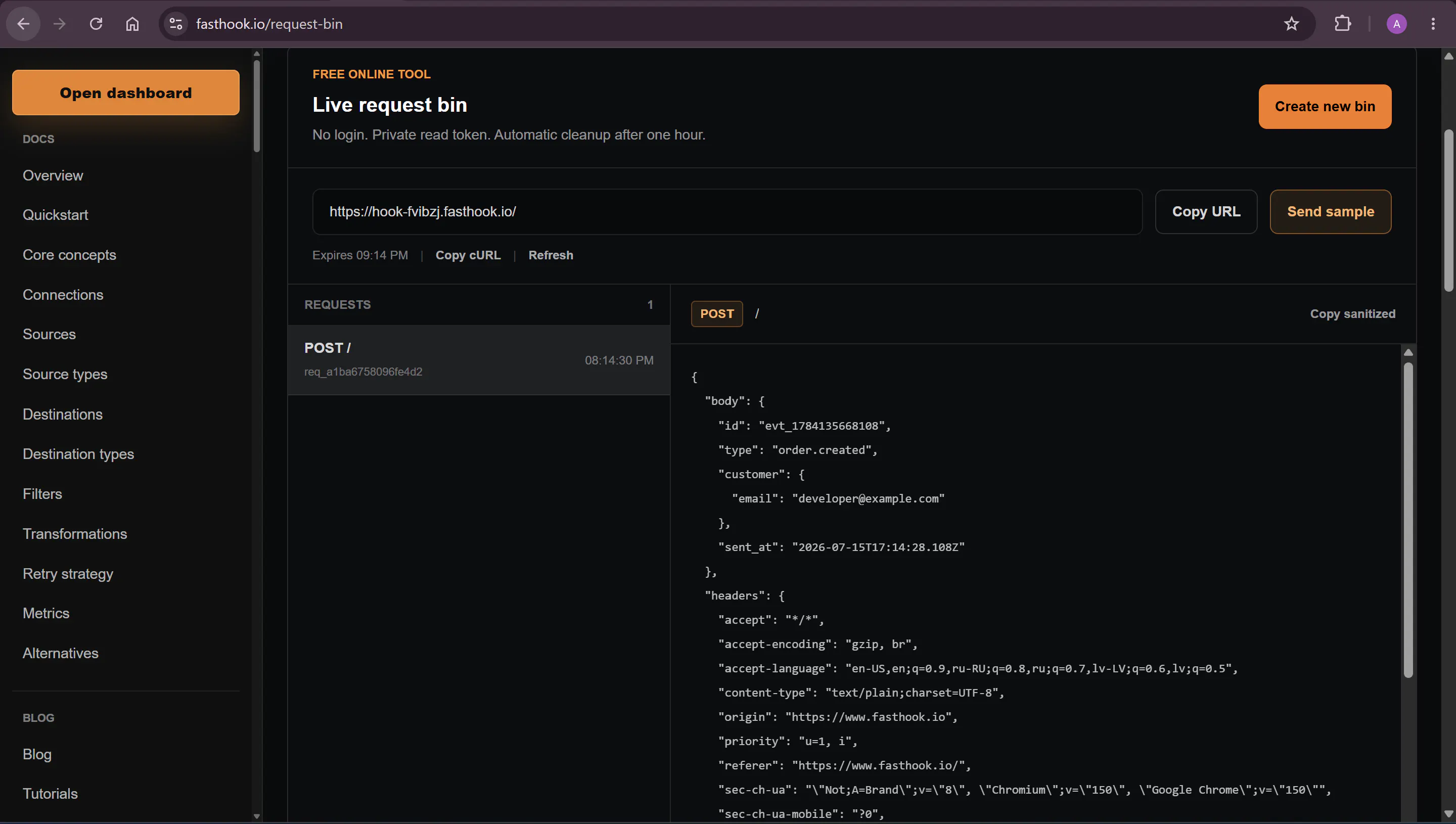
Task: Click the sidebar scrollbar thumb
Action: [x=256, y=105]
